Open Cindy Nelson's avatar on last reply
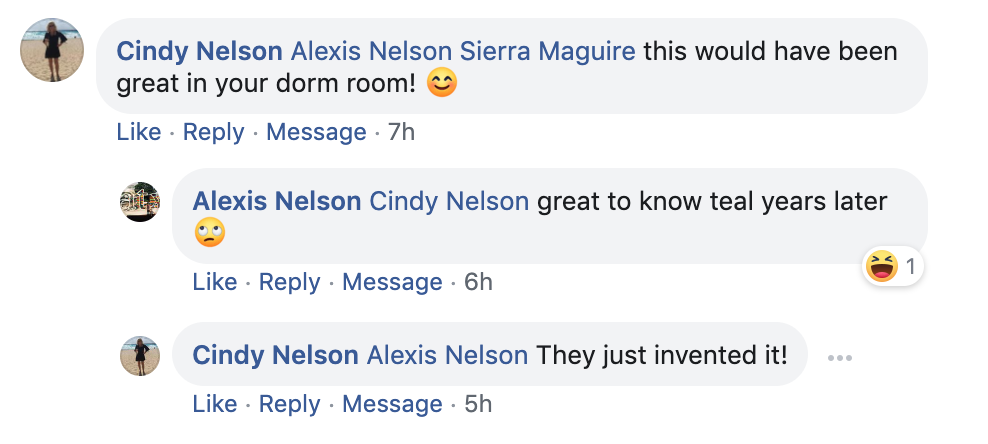Screen dimensions: 988x444 coord(140,356)
